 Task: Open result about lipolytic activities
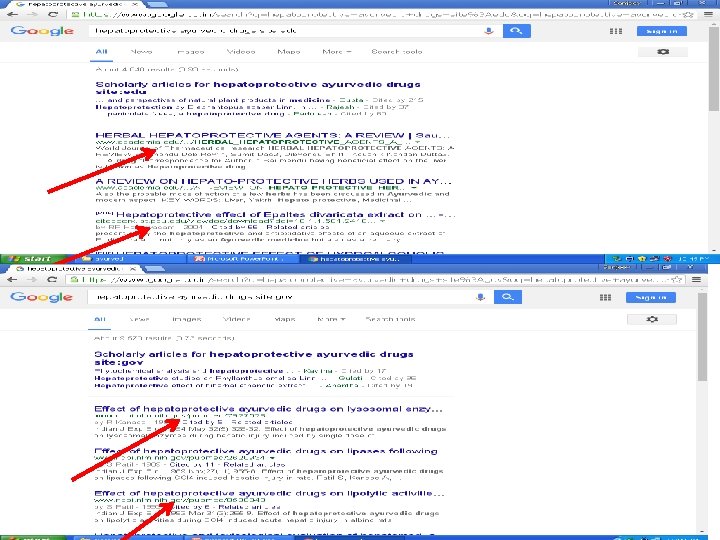[x=269, y=493]
